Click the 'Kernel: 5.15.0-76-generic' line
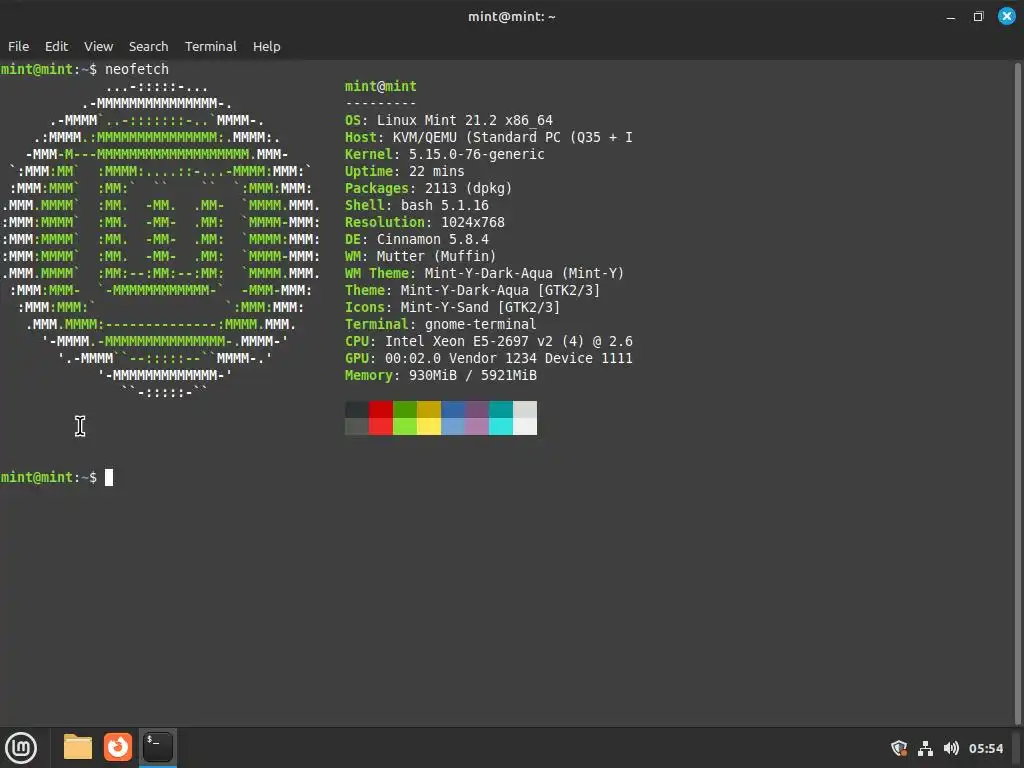1024x768 pixels. coord(445,154)
